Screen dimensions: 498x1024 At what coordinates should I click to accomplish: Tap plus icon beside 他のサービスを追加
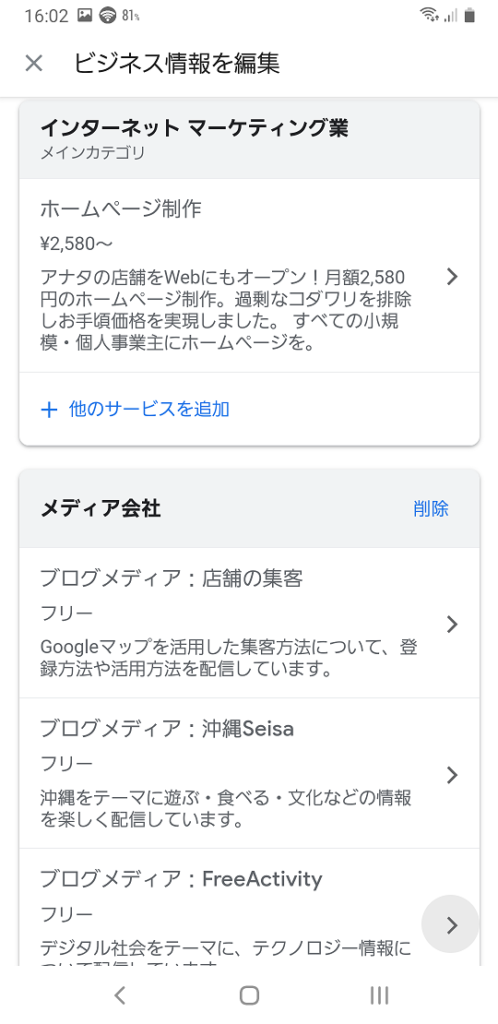50,410
